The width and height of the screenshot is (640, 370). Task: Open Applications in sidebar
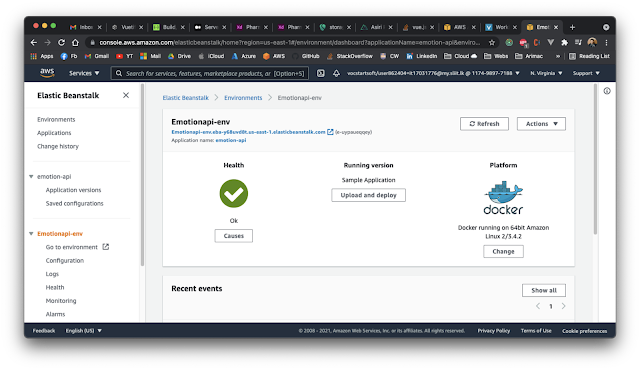pos(54,133)
